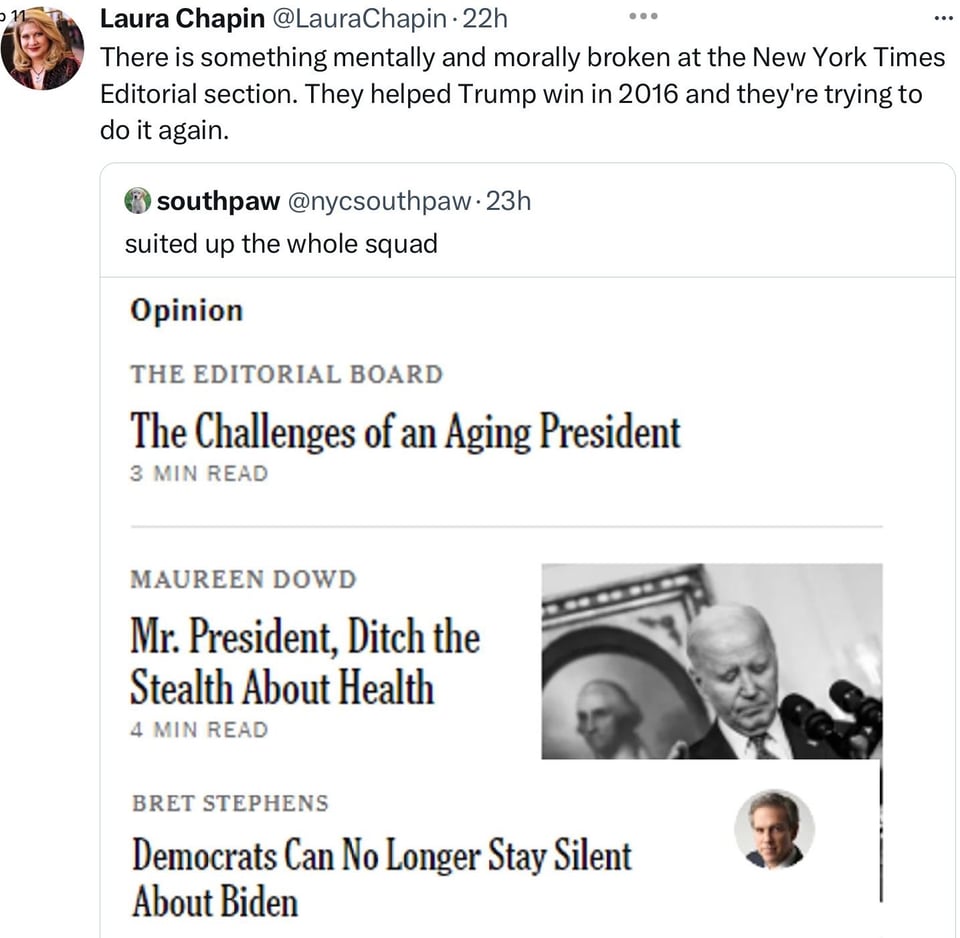This screenshot has height=938, width=960.
Task: Click 'THE EDITORIAL BOARD' byline
Action: (286, 375)
